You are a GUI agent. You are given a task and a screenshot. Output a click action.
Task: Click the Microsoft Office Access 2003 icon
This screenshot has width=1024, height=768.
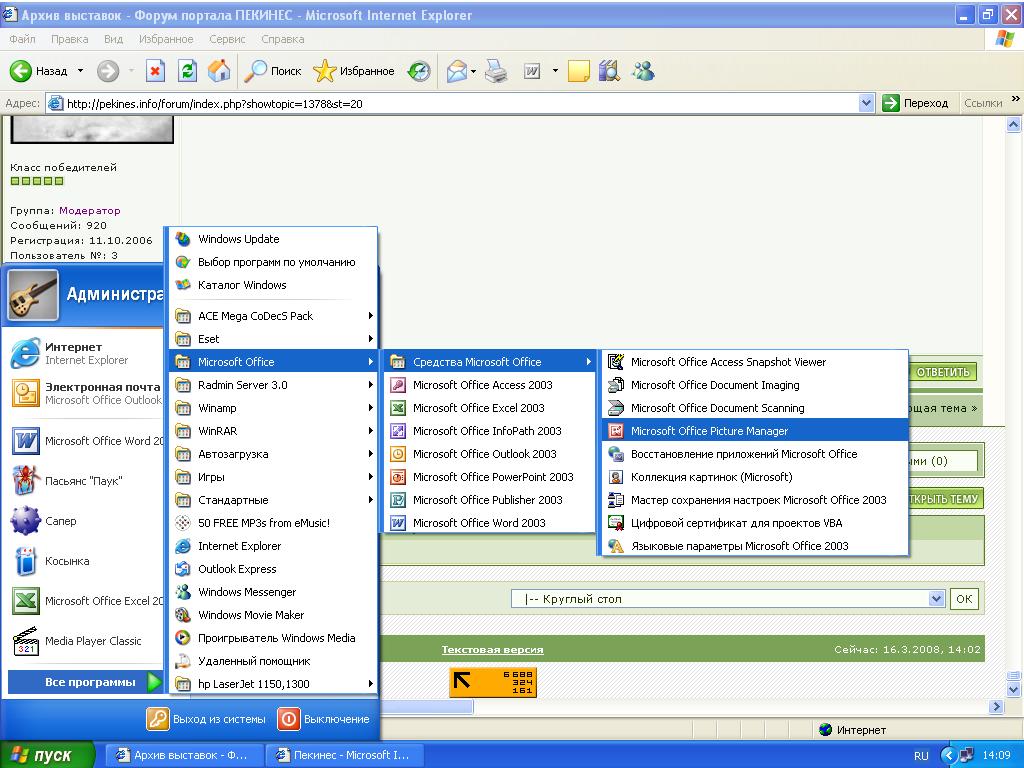coord(398,385)
